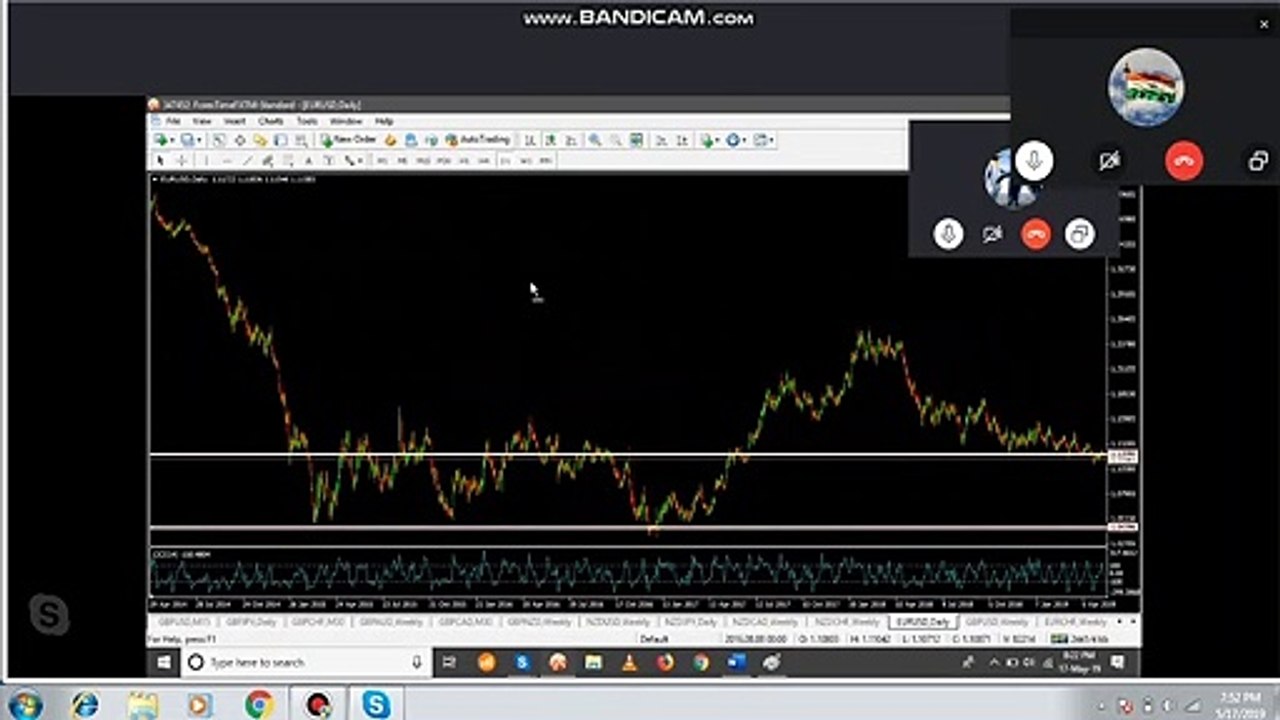Select the Trendline drawing tool

click(x=247, y=161)
